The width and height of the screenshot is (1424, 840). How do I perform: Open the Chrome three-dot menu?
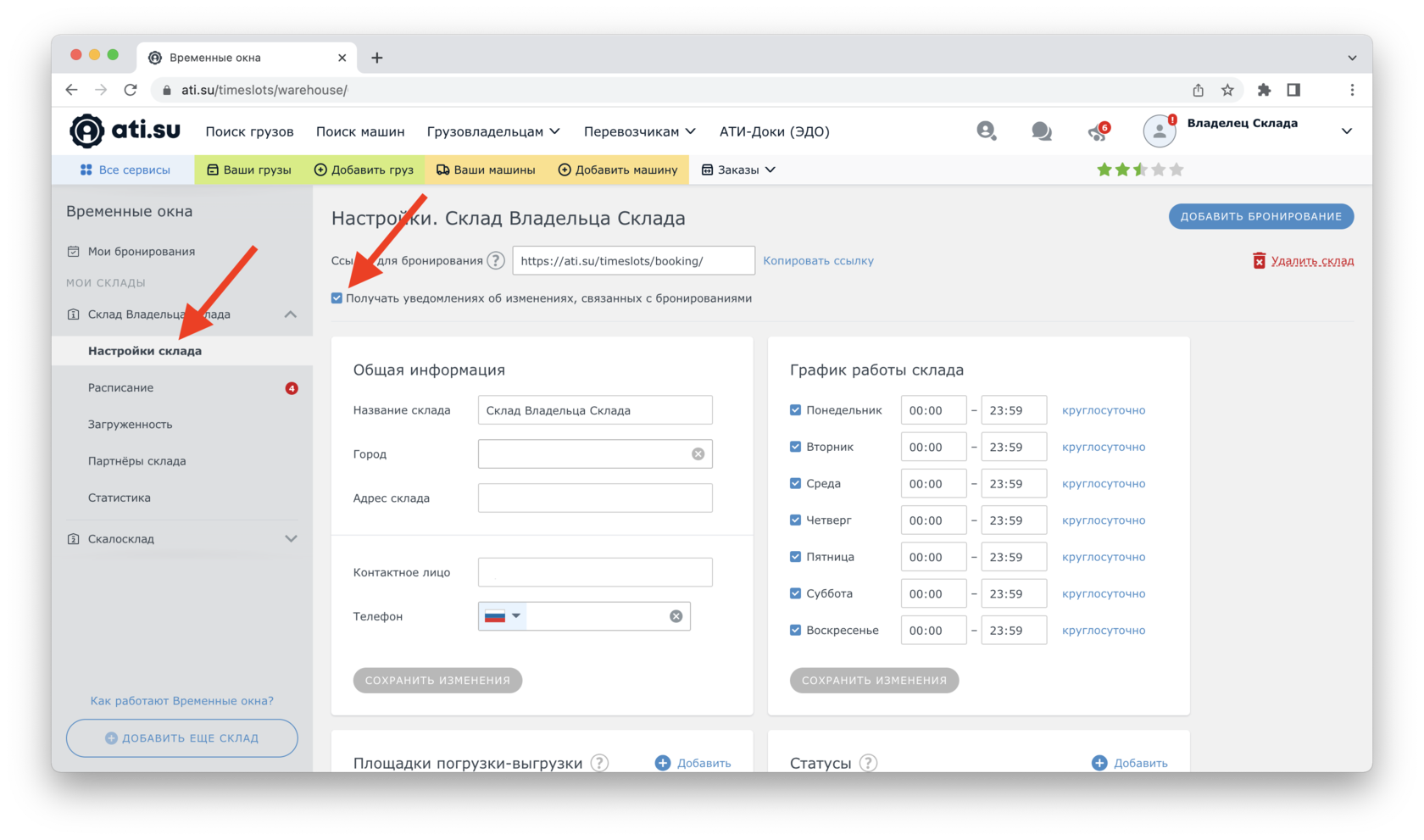pyautogui.click(x=1352, y=90)
